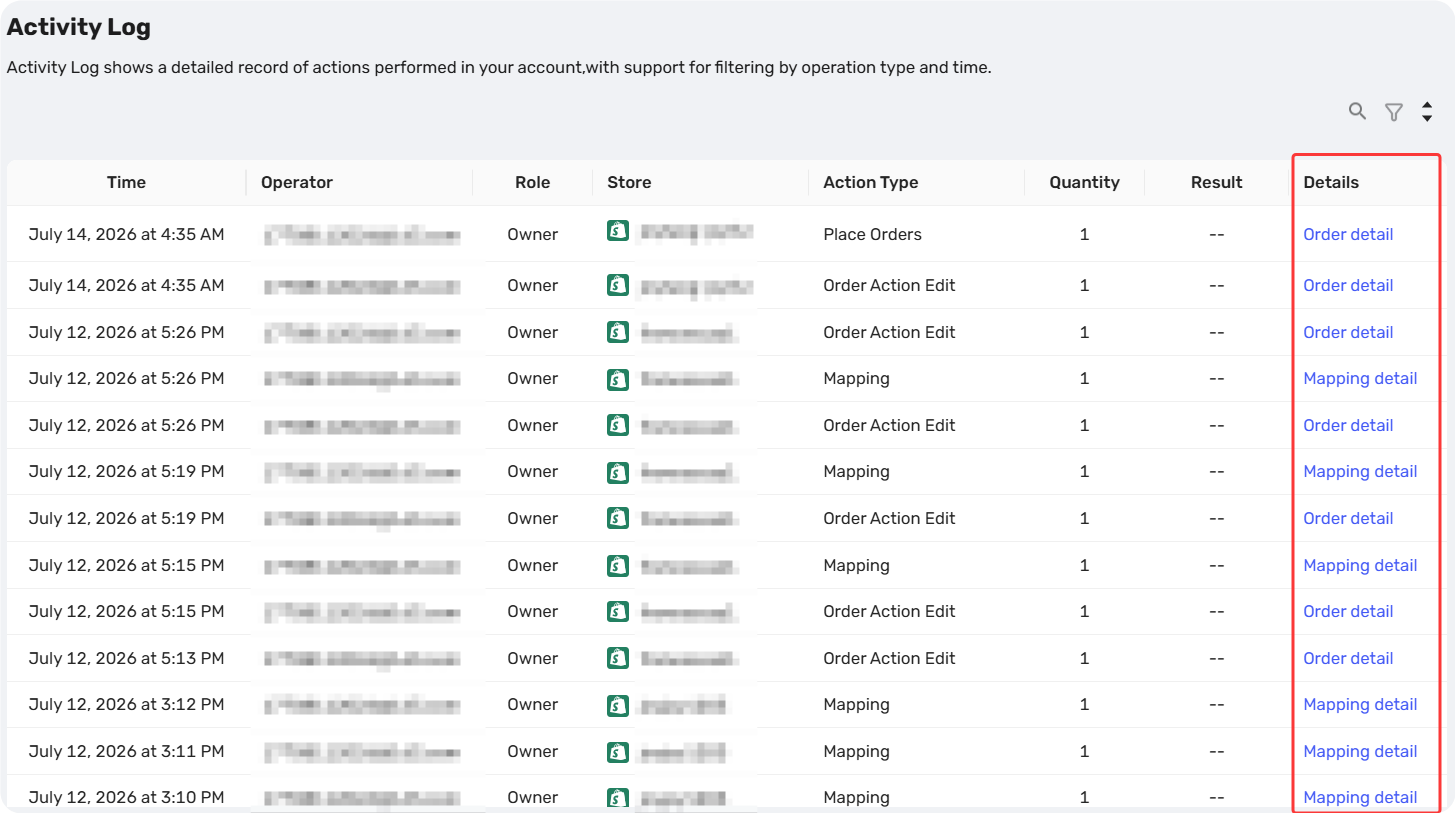The height and width of the screenshot is (813, 1455).
Task: Click Order Action Edit cell in the 5:13 PM row
Action: [889, 658]
